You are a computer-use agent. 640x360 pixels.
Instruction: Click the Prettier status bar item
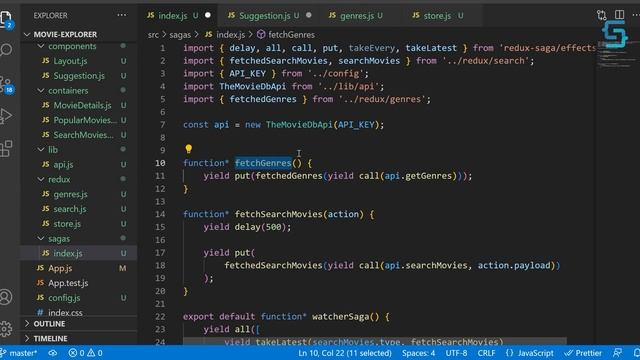click(x=583, y=353)
